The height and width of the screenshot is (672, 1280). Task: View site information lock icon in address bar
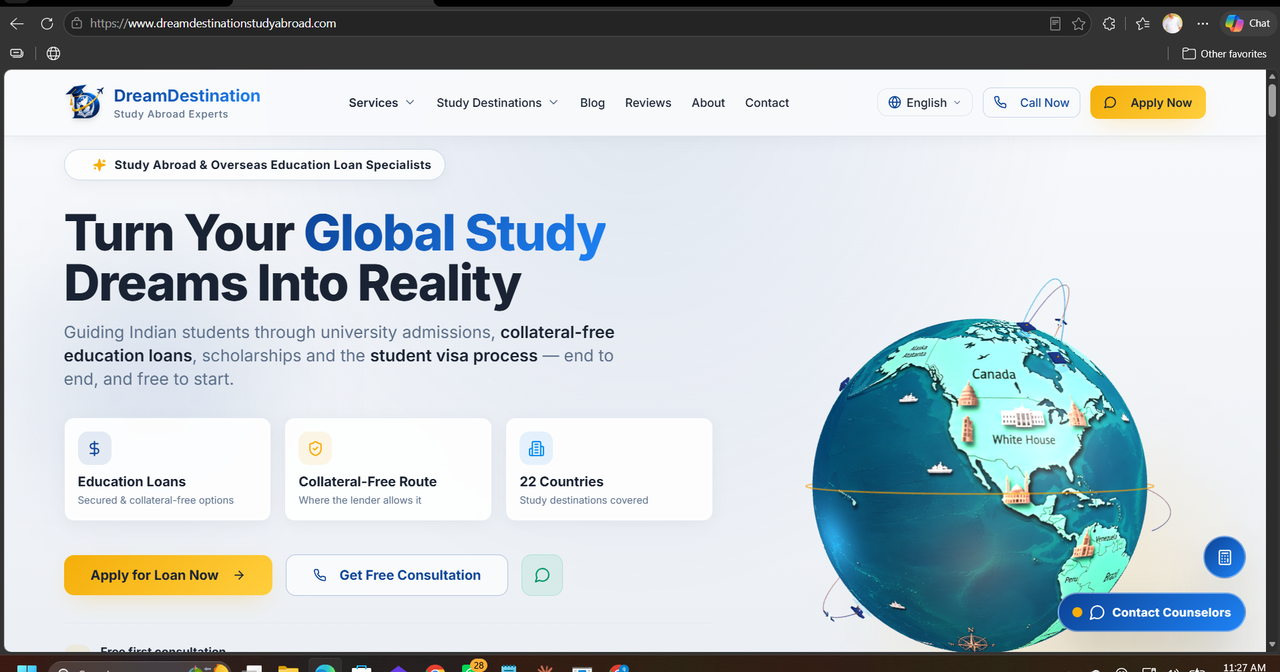77,23
